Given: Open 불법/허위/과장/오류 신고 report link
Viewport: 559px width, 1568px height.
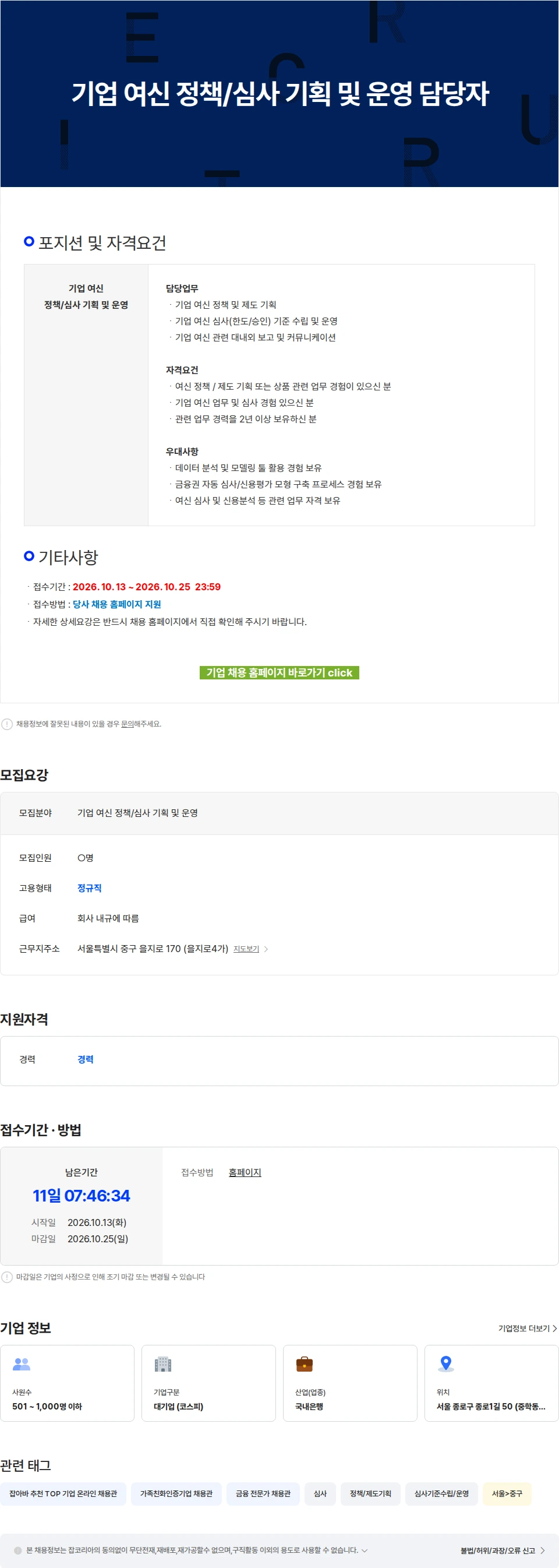Looking at the screenshot, I should point(503,1551).
